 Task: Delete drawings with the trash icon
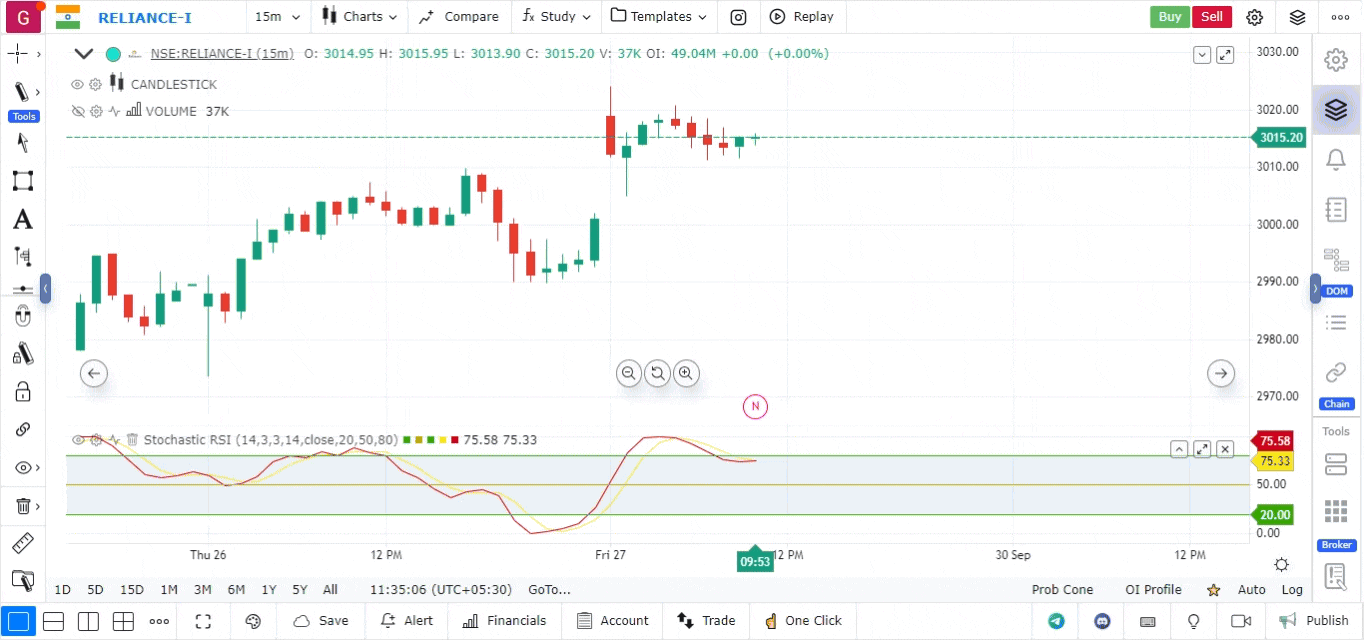coord(22,506)
